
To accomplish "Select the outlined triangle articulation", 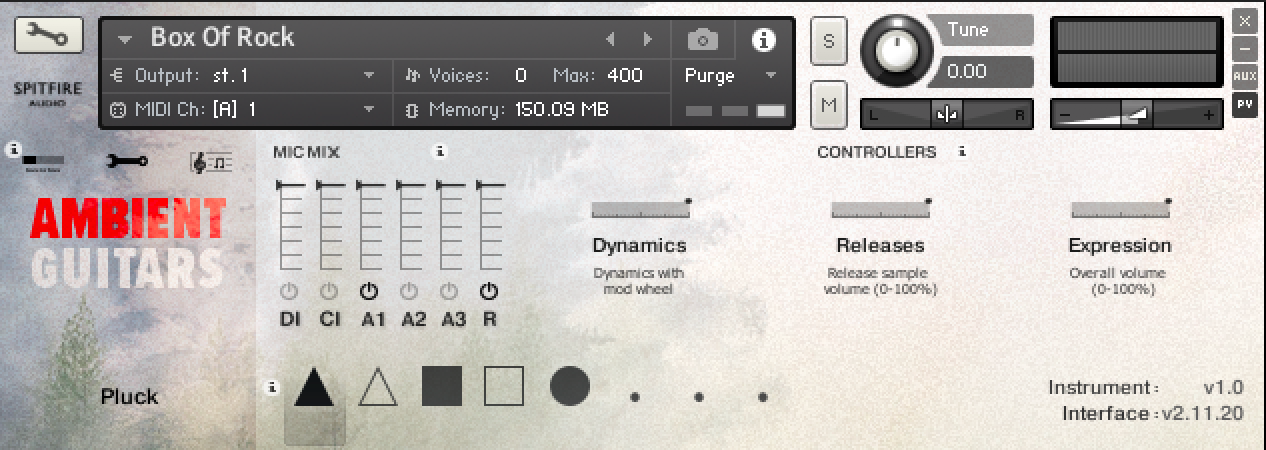I will (378, 387).
